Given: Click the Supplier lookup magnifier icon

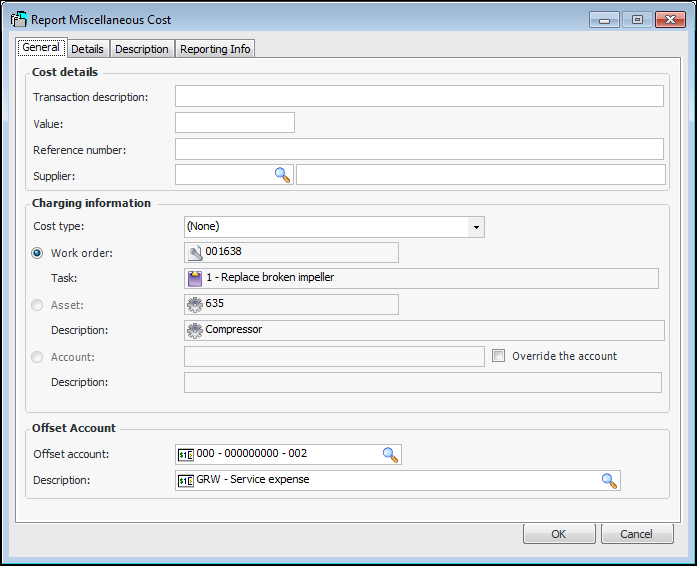Looking at the screenshot, I should [282, 175].
